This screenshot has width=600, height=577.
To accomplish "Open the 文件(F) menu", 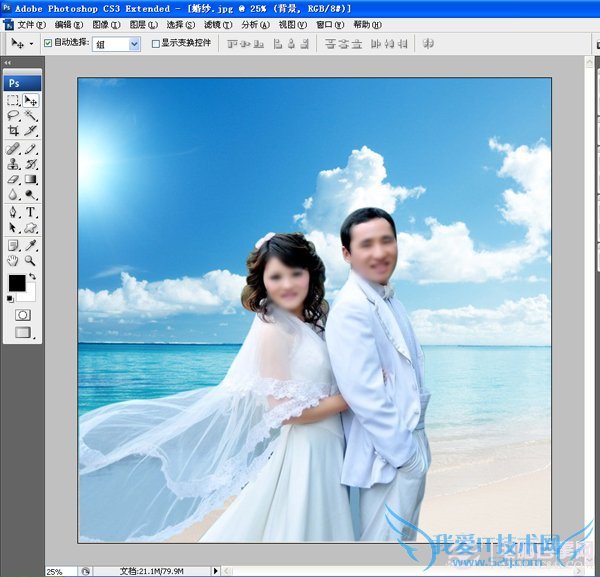I will [x=32, y=24].
